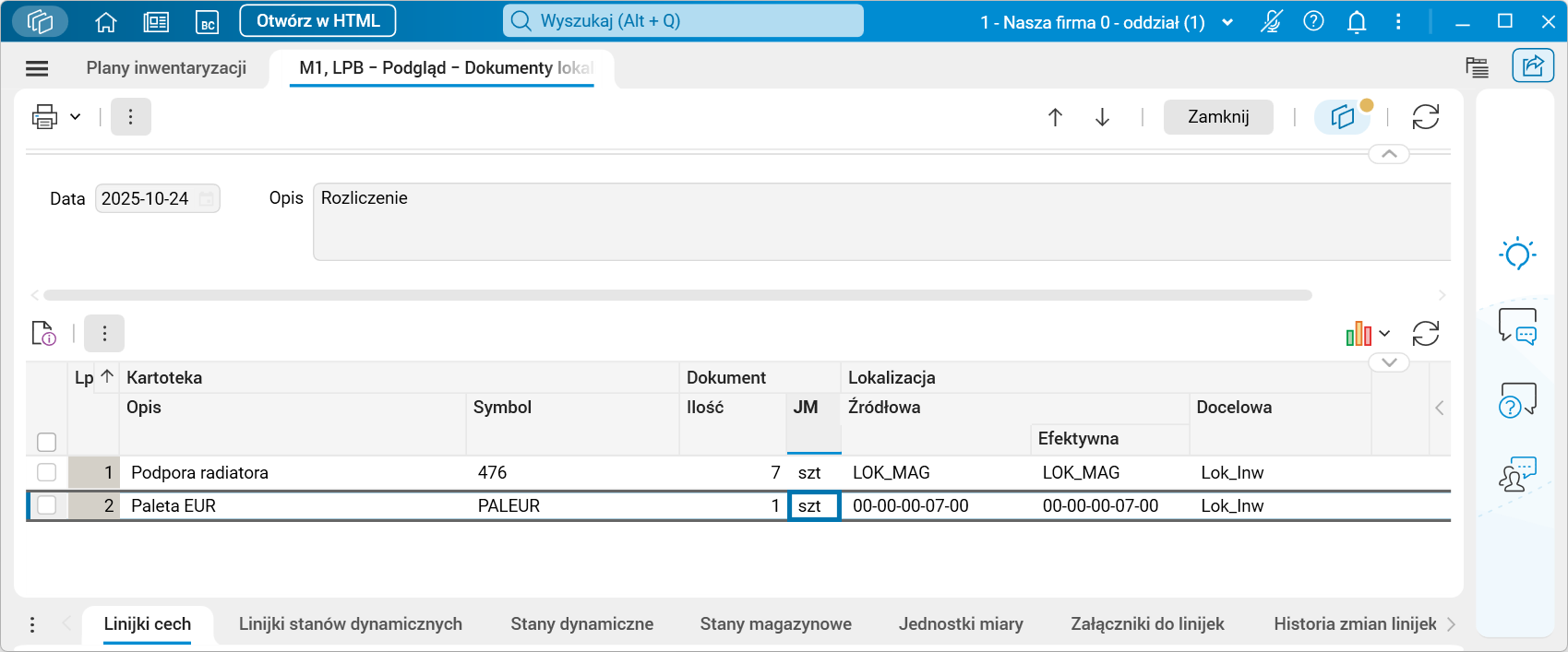The image size is (1568, 652).
Task: Click the list view icon near share button
Action: (x=1477, y=67)
